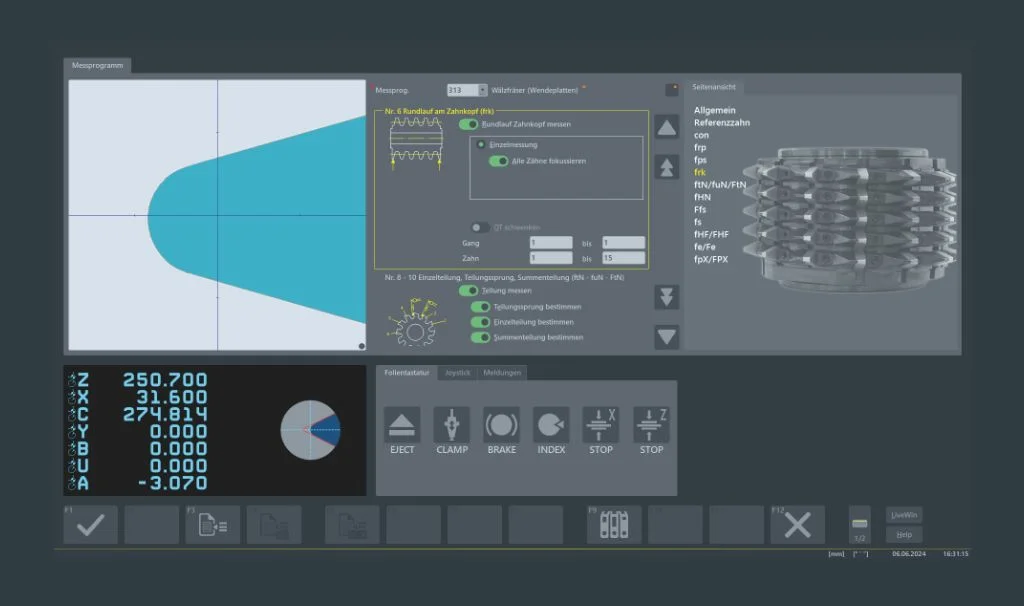Click the LiveWin button

pyautogui.click(x=904, y=515)
